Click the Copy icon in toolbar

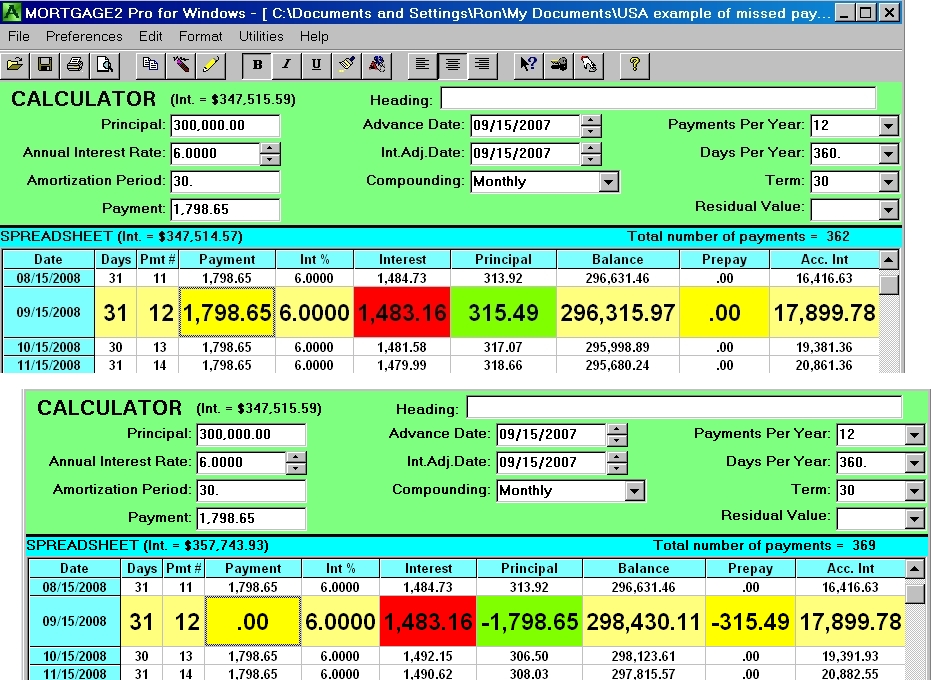(150, 65)
